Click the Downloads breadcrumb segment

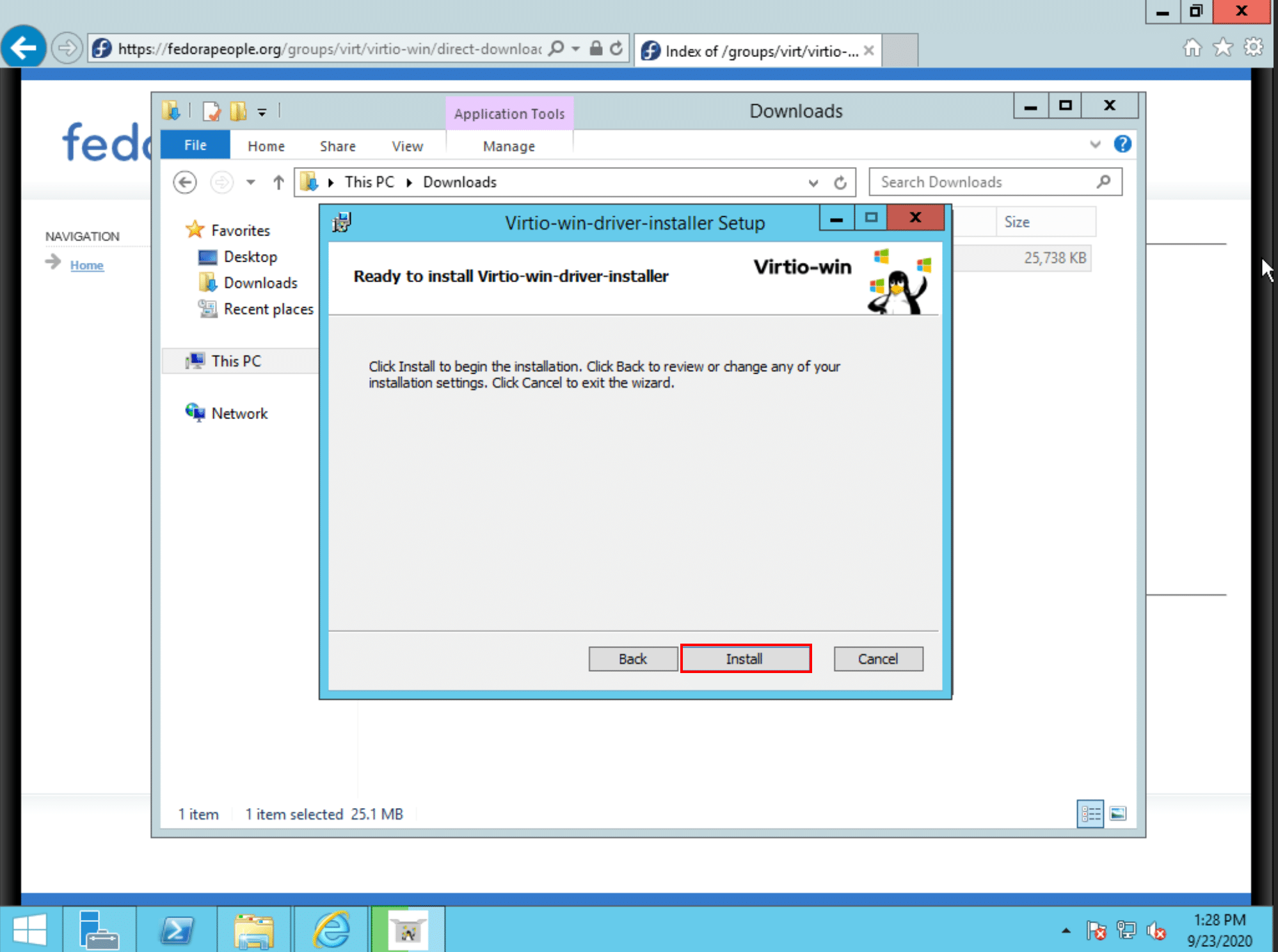(459, 182)
